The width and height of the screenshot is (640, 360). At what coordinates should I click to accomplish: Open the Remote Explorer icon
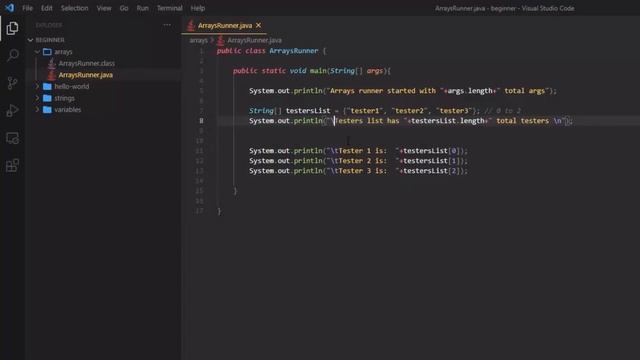tap(12, 138)
